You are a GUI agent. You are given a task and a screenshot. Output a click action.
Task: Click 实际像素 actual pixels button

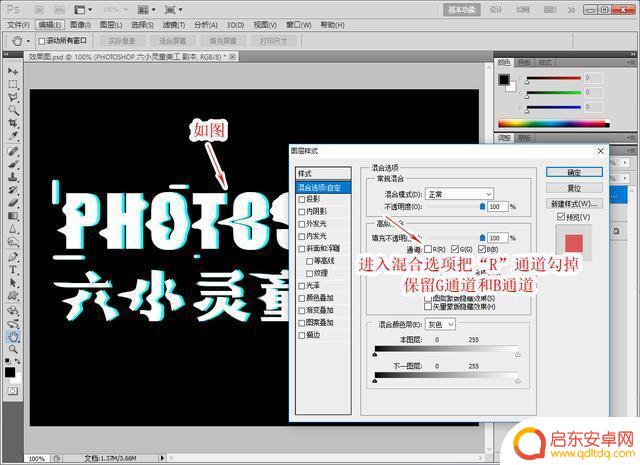tap(122, 41)
